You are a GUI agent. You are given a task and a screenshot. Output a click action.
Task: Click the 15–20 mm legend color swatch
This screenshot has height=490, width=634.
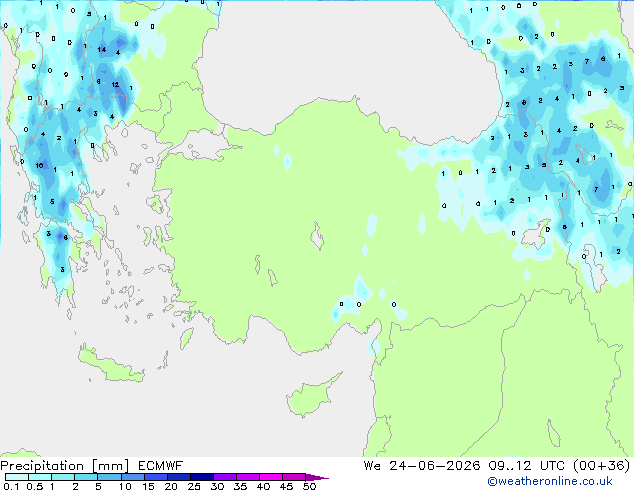pos(156,477)
